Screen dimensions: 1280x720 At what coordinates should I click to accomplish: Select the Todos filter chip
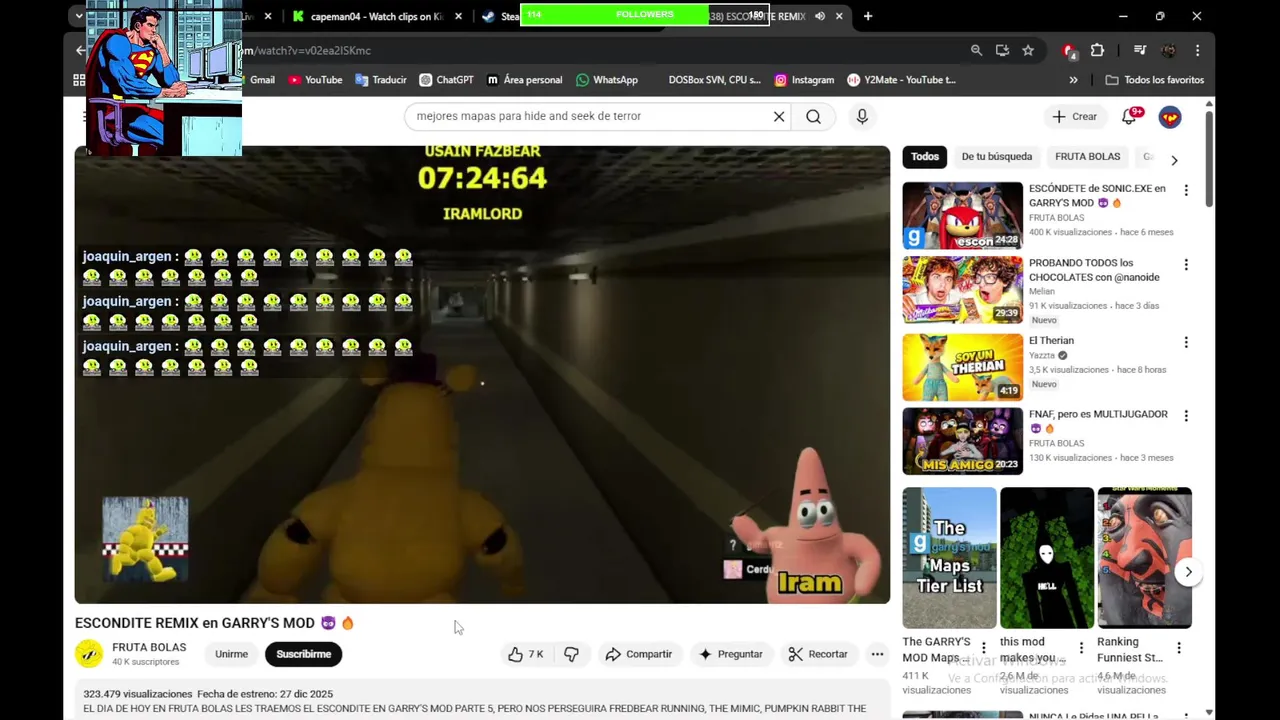925,157
